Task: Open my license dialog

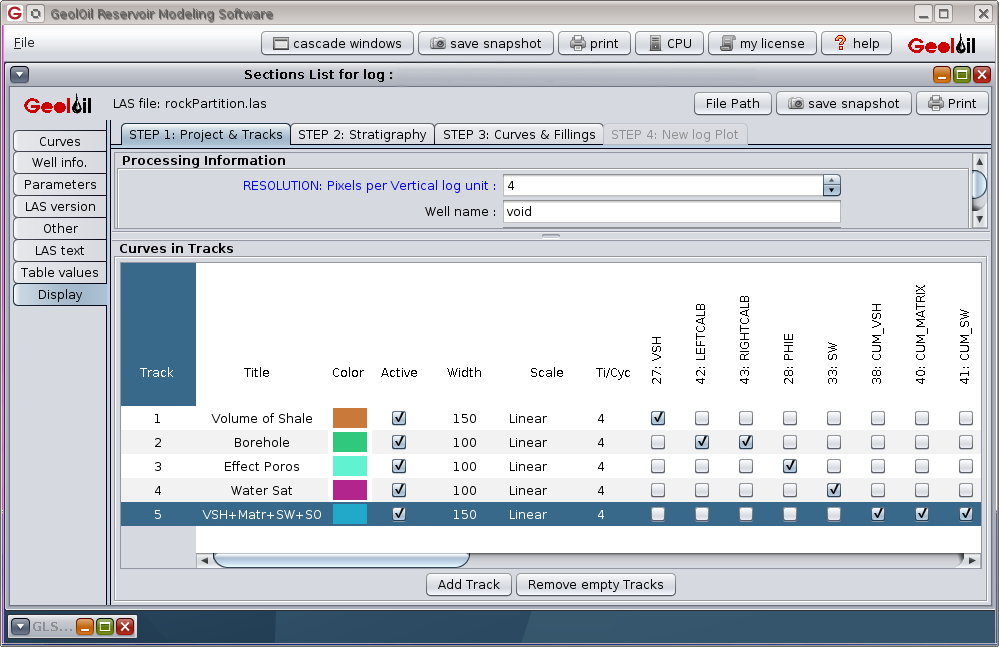Action: pyautogui.click(x=762, y=43)
